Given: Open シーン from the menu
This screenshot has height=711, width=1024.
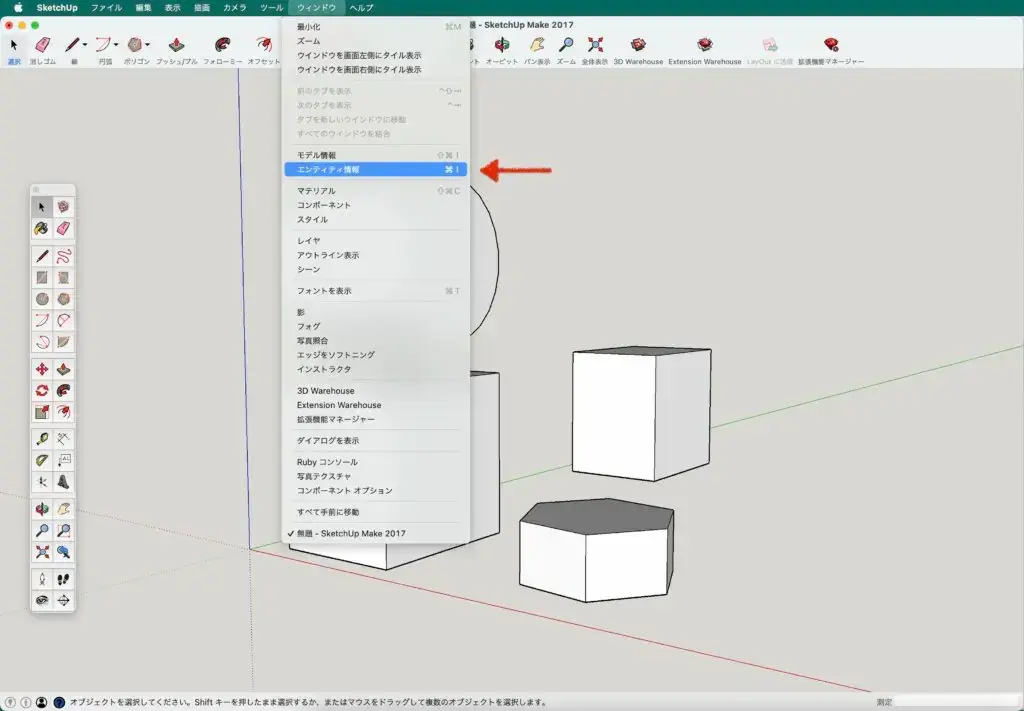Looking at the screenshot, I should click(376, 270).
